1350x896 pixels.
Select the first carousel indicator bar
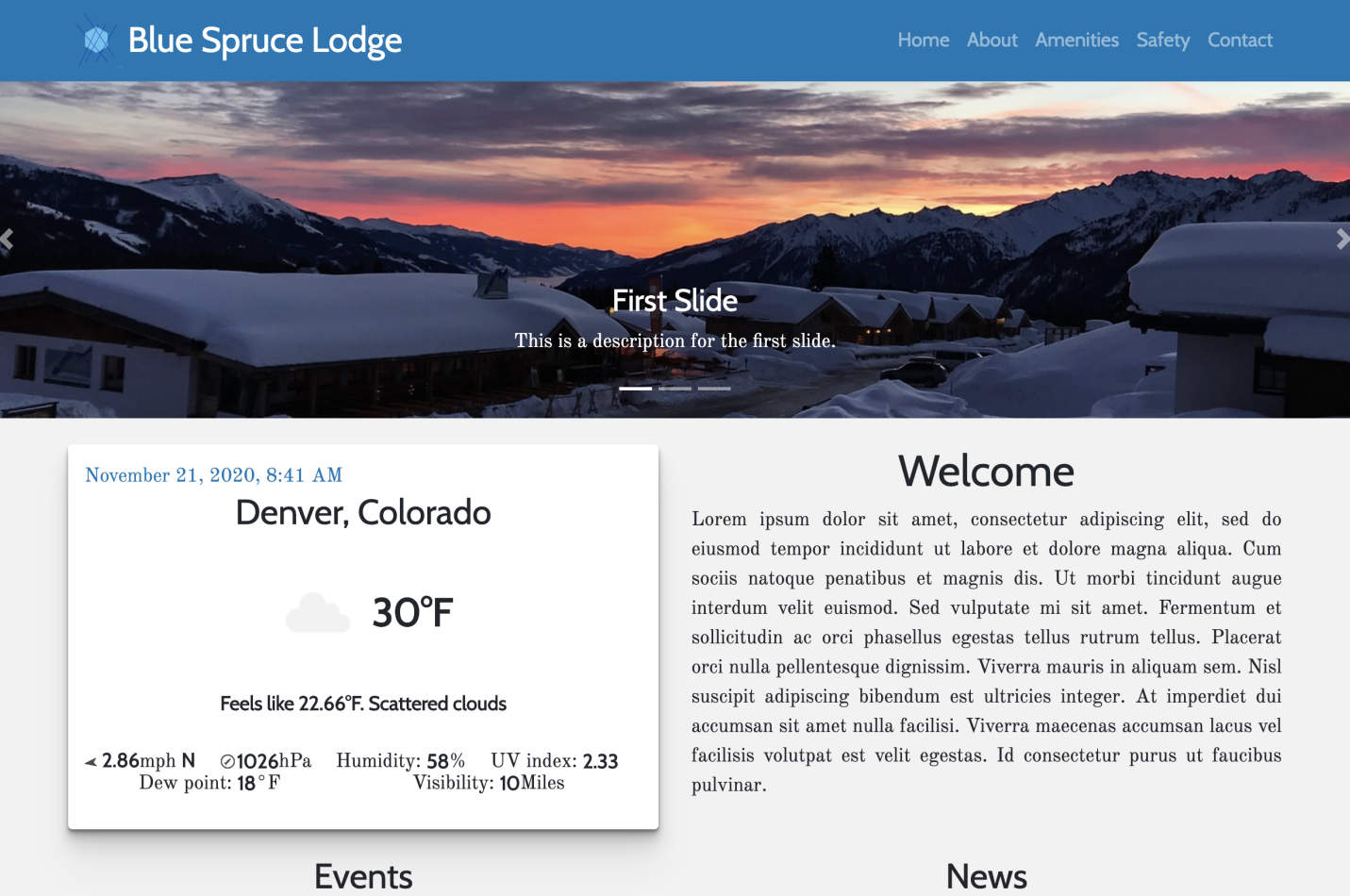click(x=635, y=388)
